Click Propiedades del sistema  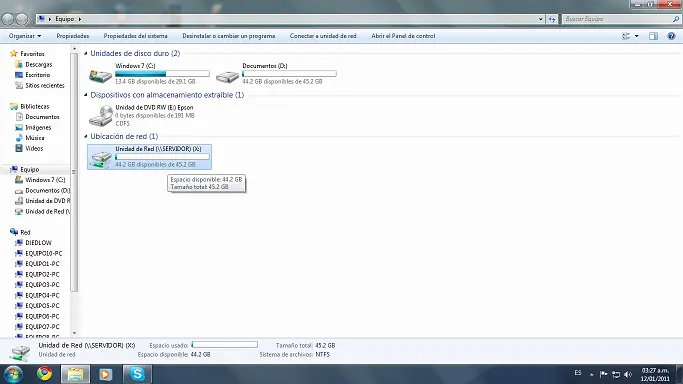135,36
